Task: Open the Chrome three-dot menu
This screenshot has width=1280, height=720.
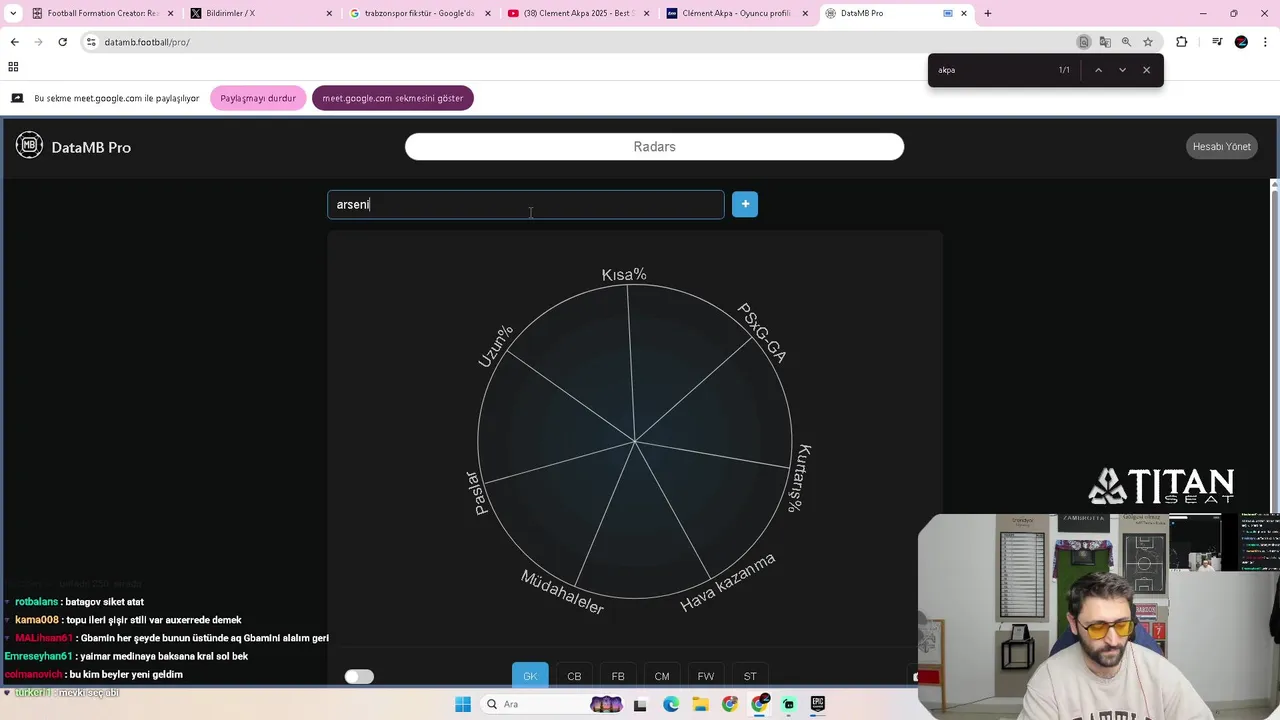Action: pyautogui.click(x=1266, y=42)
